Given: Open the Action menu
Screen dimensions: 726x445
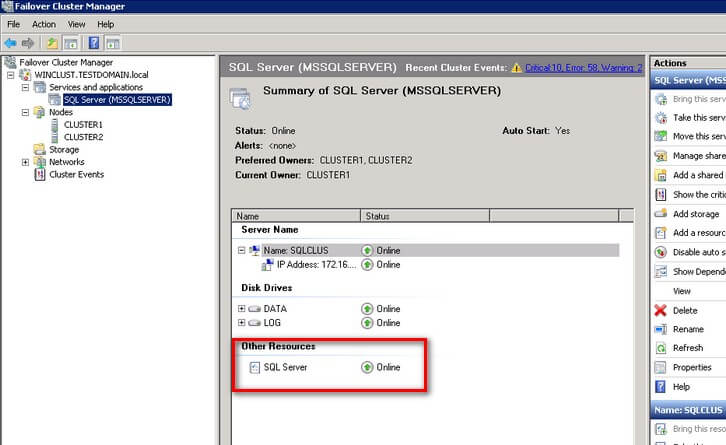Looking at the screenshot, I should click(x=44, y=24).
